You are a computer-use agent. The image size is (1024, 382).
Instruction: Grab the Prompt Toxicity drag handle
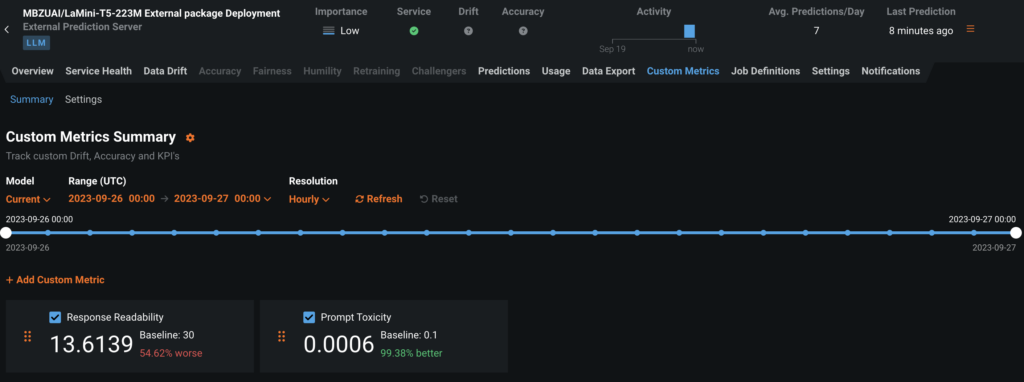281,336
